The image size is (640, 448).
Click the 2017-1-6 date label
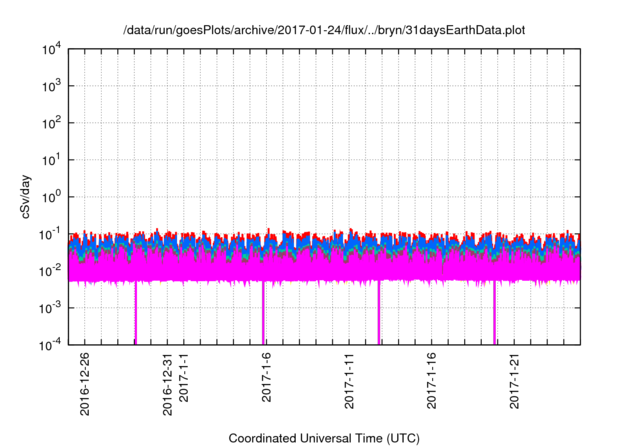[x=266, y=377]
